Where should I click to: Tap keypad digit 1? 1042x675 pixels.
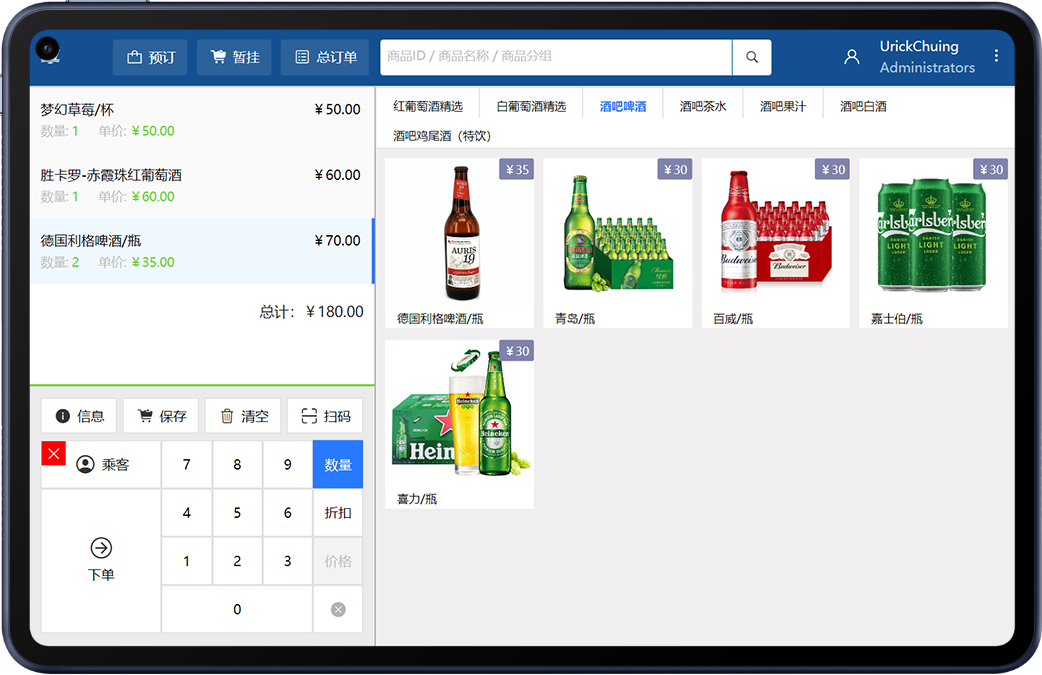(187, 561)
